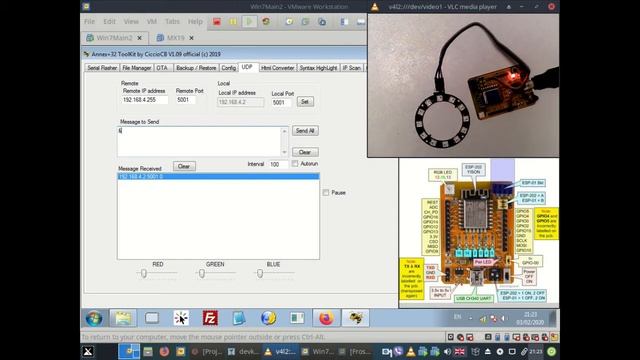This screenshot has width=640, height=360.
Task: Click the bee Annex ToolKit taskbar icon
Action: (356, 318)
